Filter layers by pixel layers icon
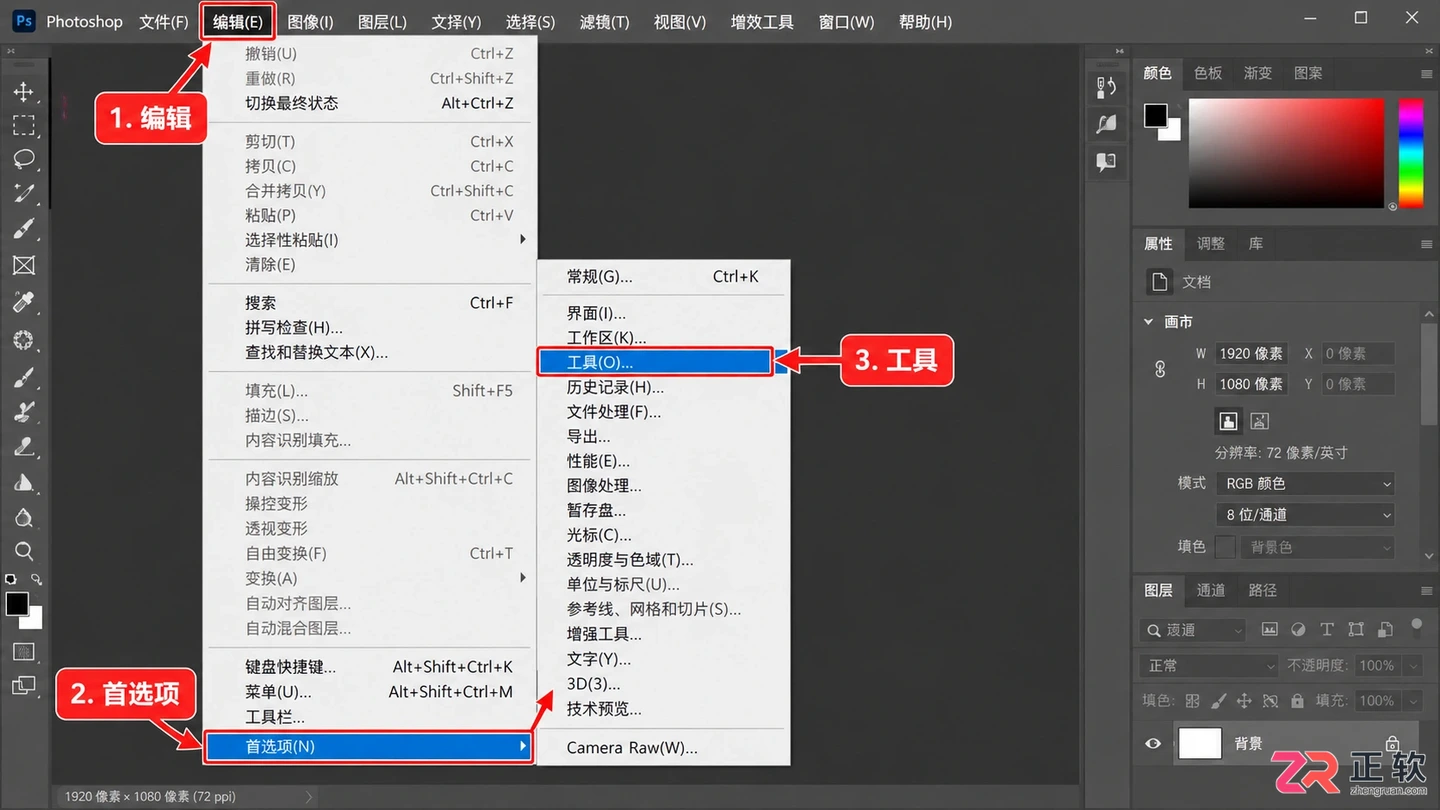Screen dimensions: 1440x810 pyautogui.click(x=1269, y=630)
